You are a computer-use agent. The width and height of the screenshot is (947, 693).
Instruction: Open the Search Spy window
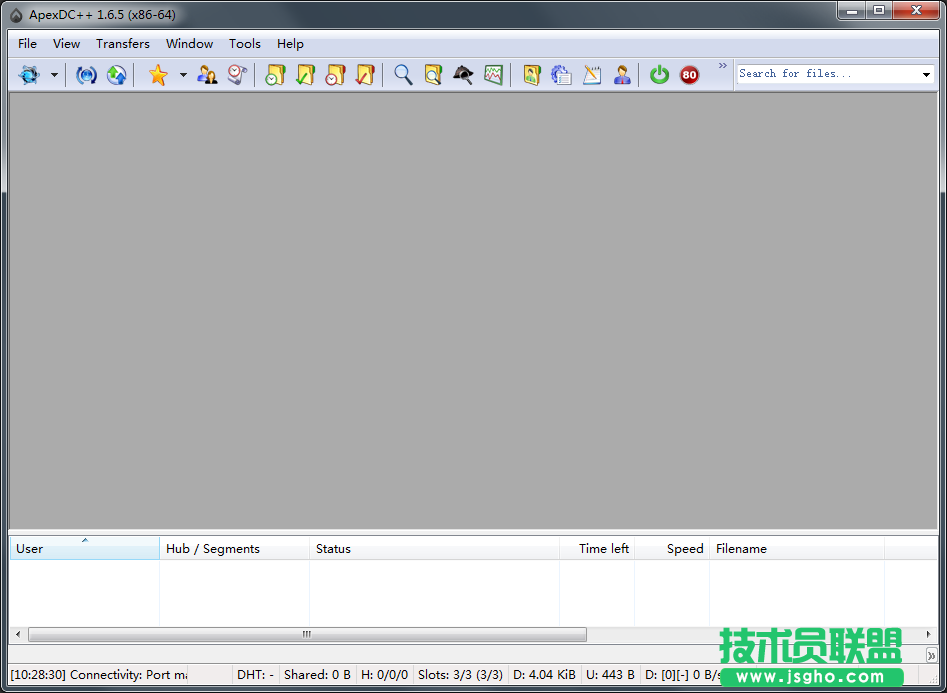(x=463, y=75)
